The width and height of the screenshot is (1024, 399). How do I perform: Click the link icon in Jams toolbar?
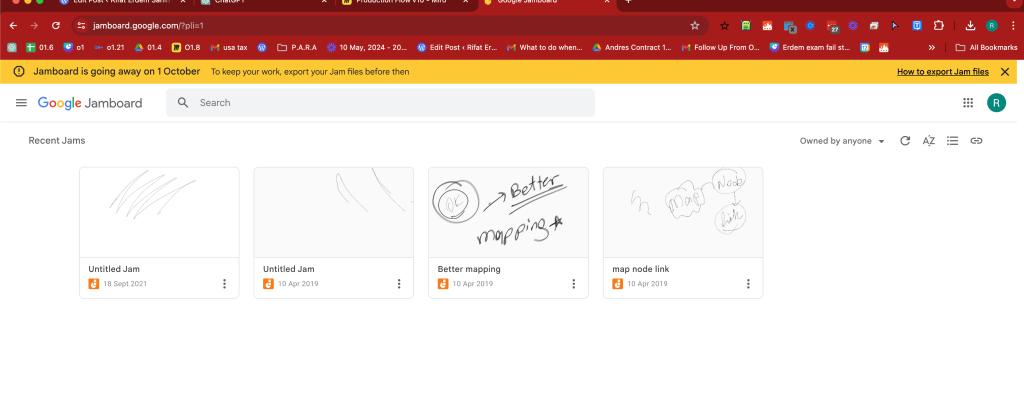[x=976, y=140]
